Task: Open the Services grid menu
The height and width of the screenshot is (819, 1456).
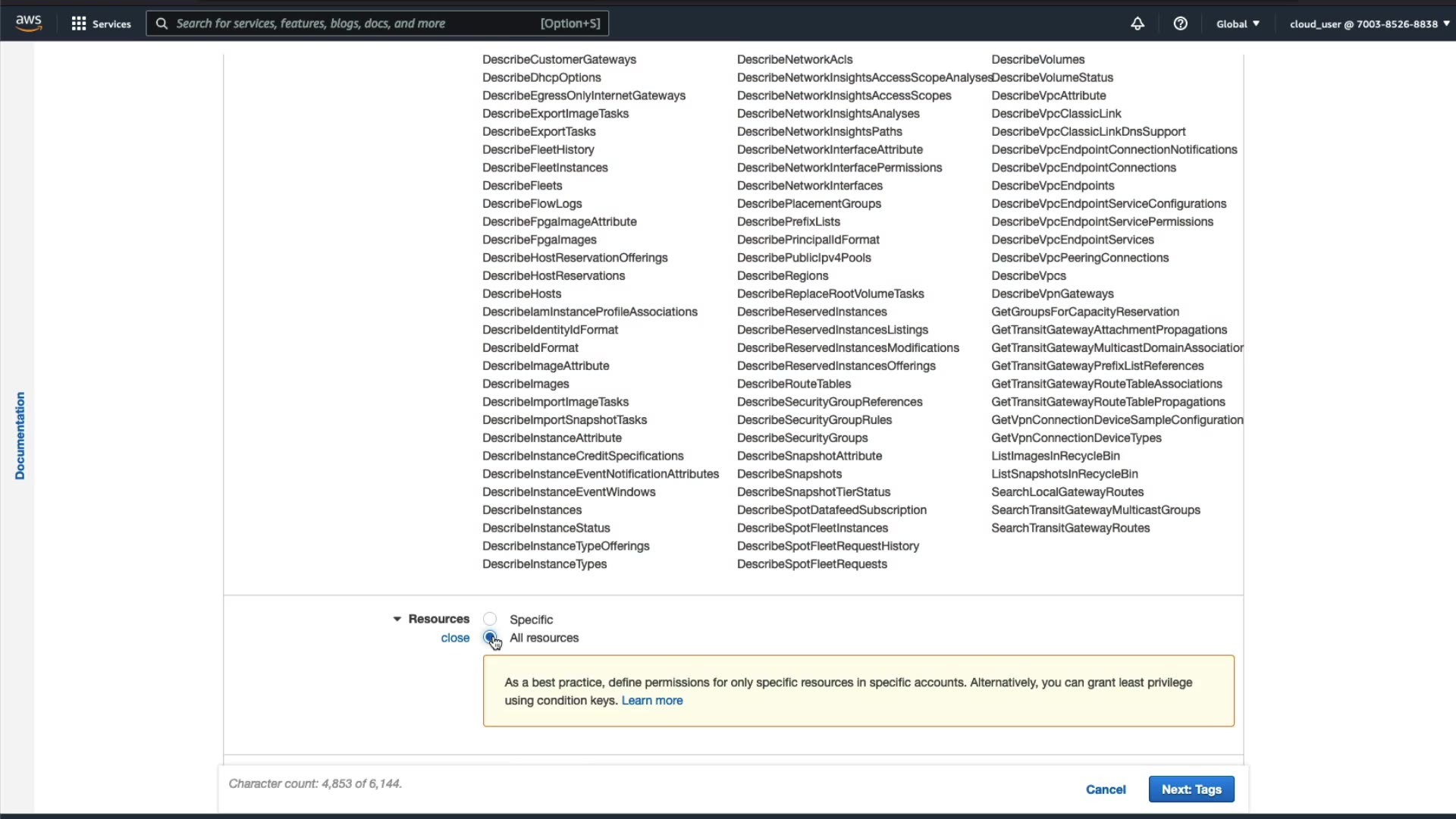Action: click(101, 24)
